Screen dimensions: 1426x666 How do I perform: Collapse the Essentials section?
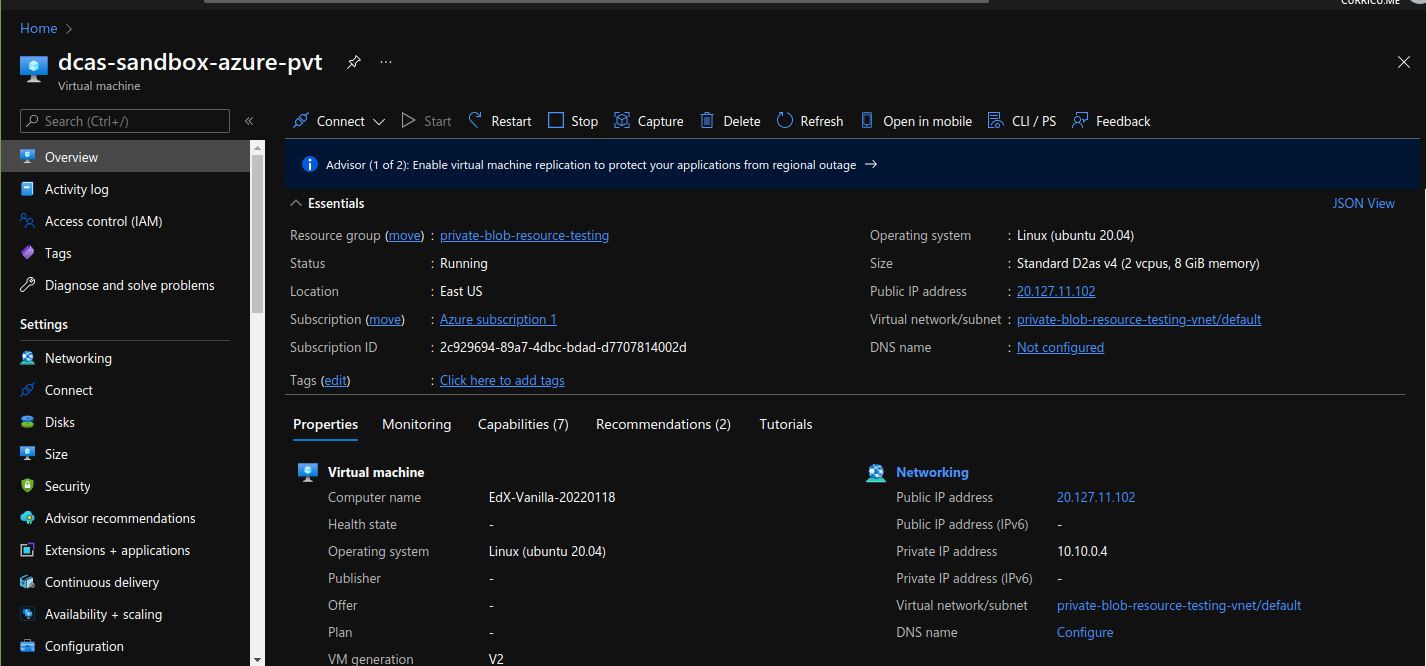296,203
